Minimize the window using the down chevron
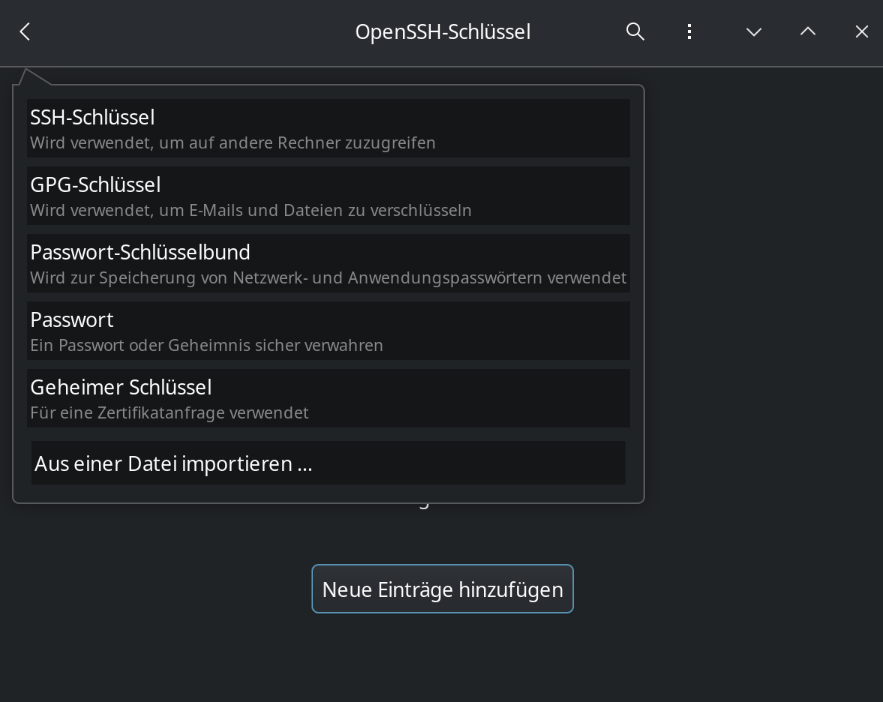Screen dimensions: 883x702 point(754,32)
